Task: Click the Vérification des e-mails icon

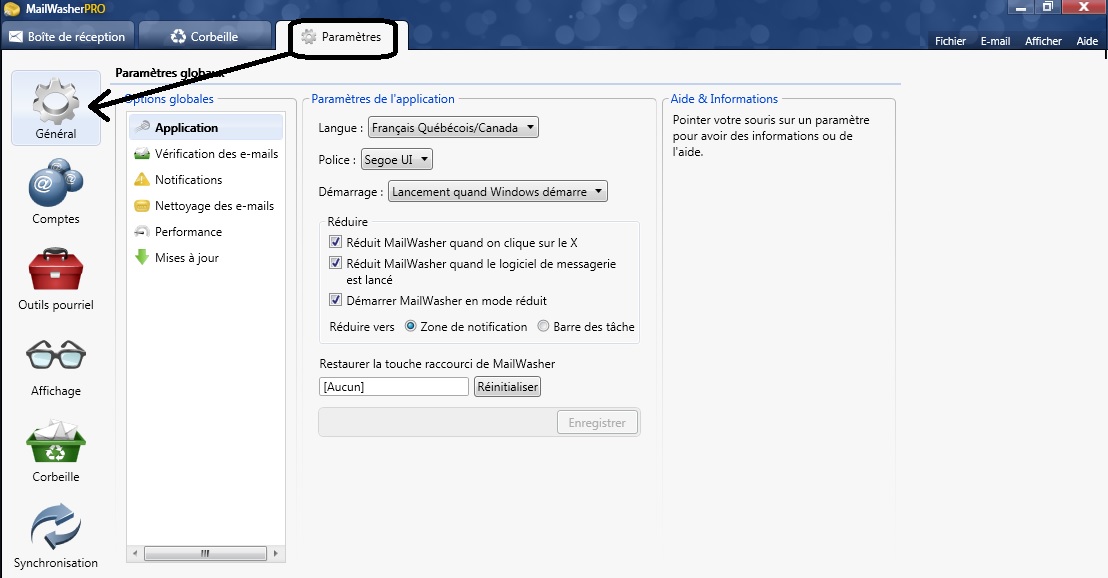Action: 142,153
